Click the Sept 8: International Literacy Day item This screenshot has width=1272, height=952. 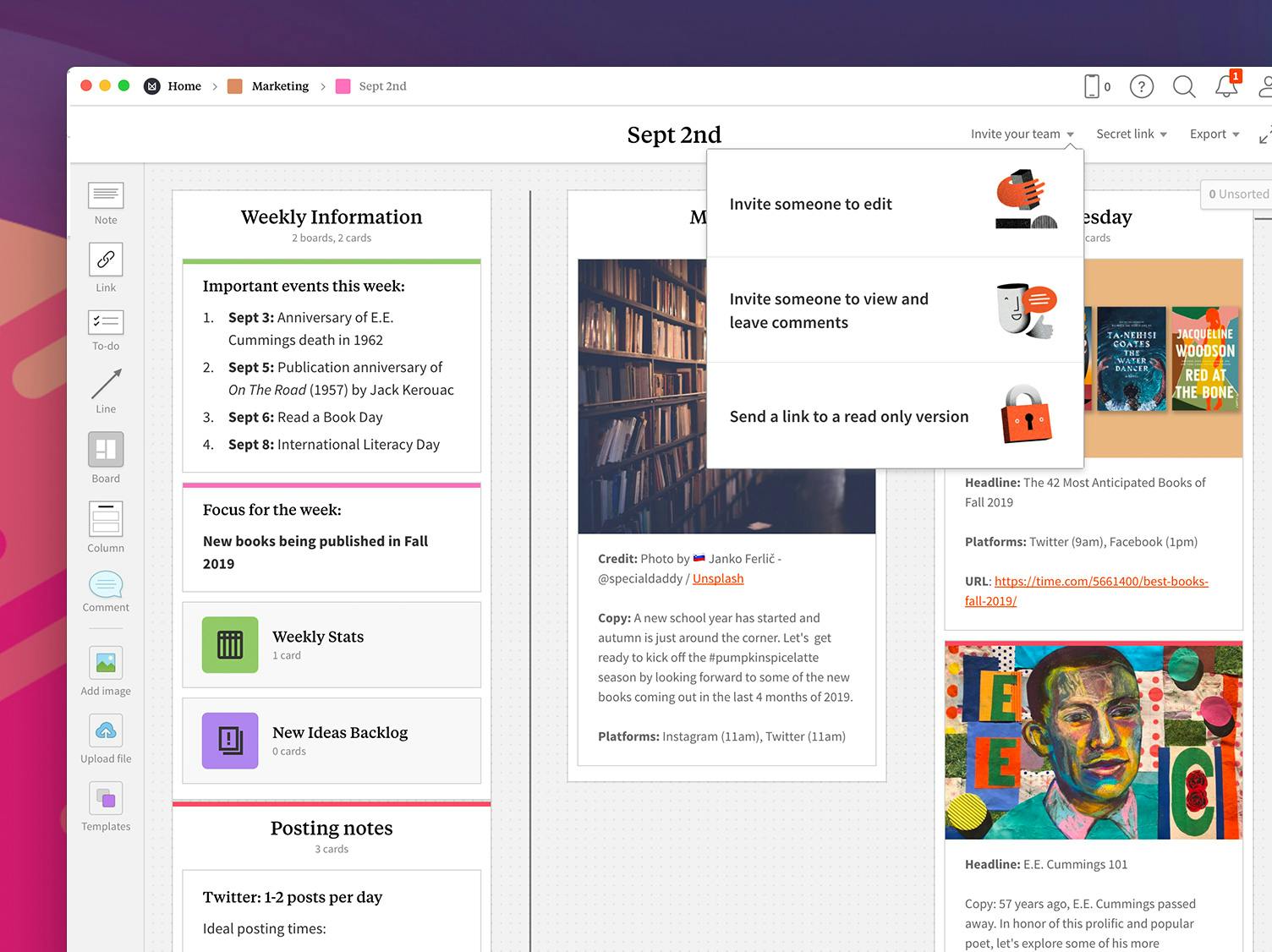[334, 444]
